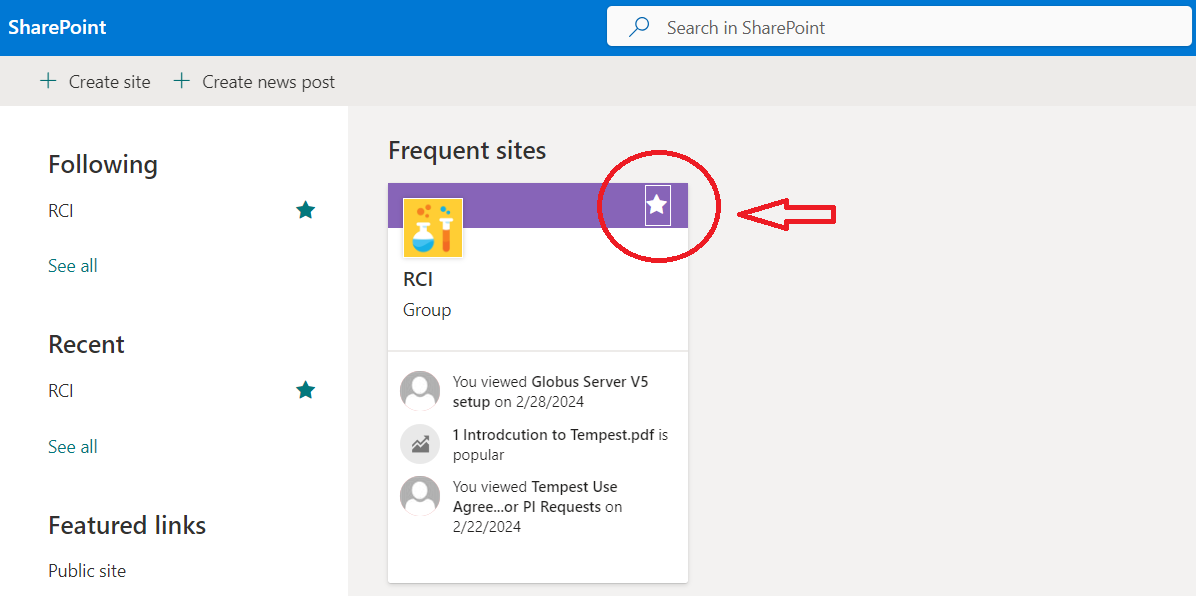Click the Create site button
The width and height of the screenshot is (1196, 596).
point(95,82)
